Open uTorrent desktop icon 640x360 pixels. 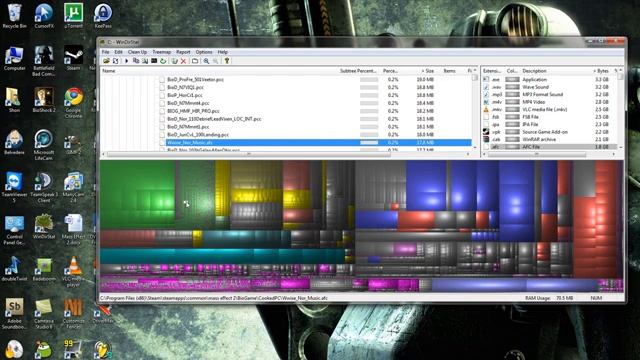click(x=73, y=16)
